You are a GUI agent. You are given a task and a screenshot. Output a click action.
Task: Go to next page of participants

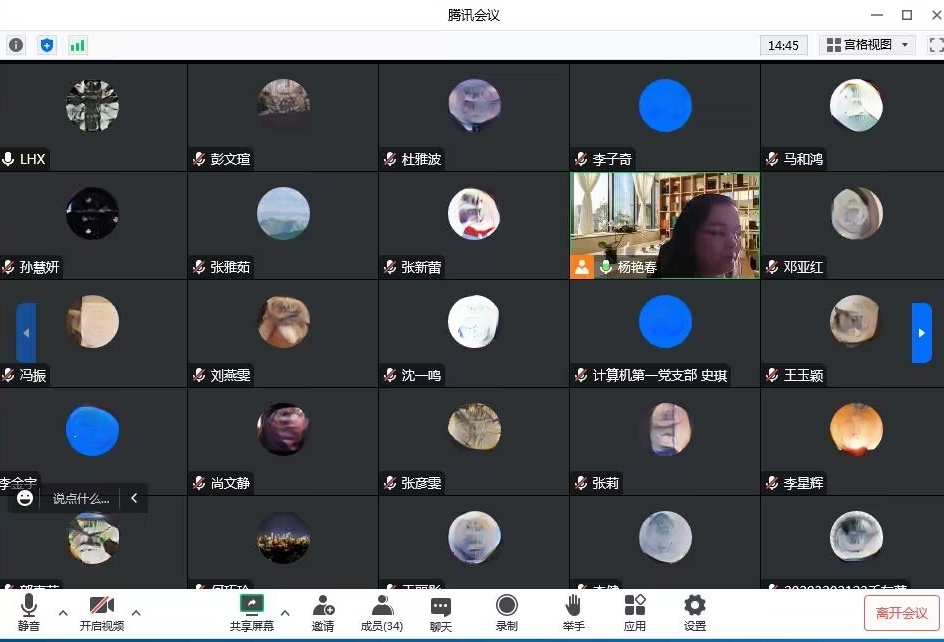point(921,333)
